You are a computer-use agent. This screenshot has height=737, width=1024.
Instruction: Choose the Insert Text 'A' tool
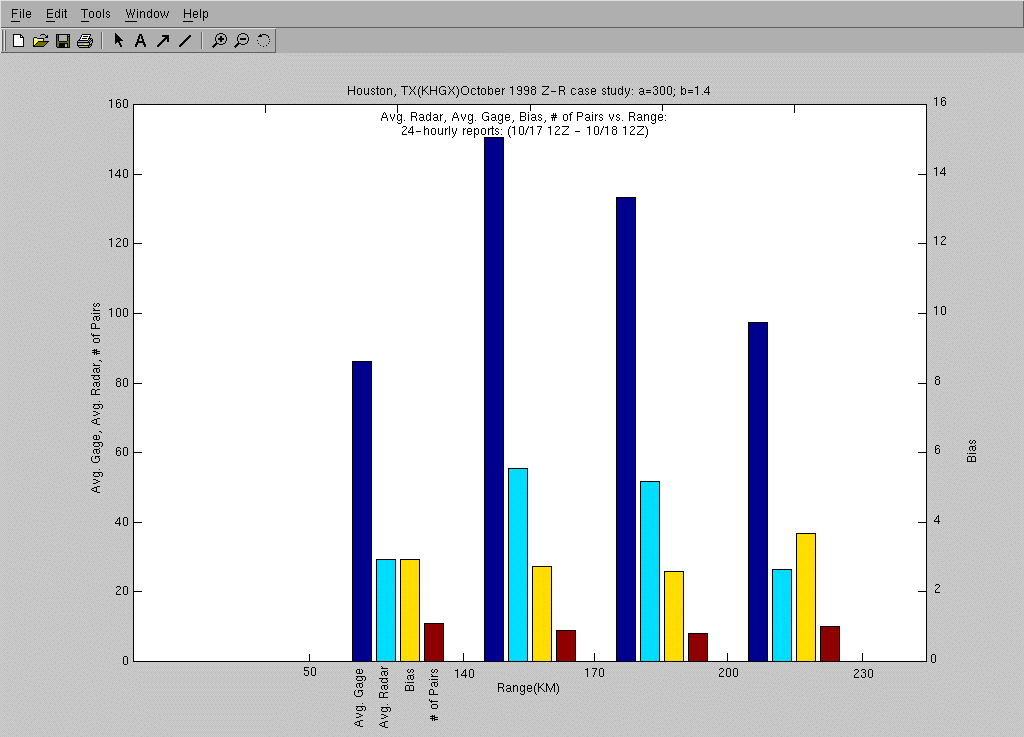click(140, 40)
